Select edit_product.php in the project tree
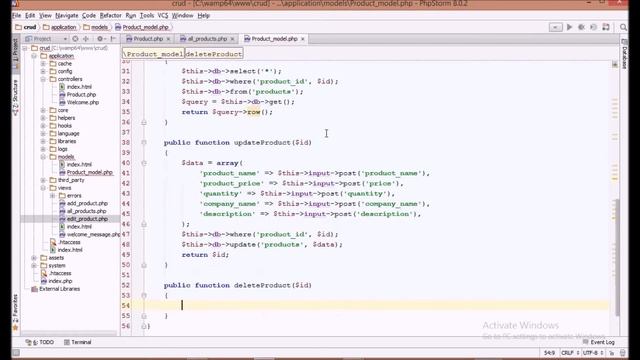Viewport: 640px width, 360px height. pos(87,219)
